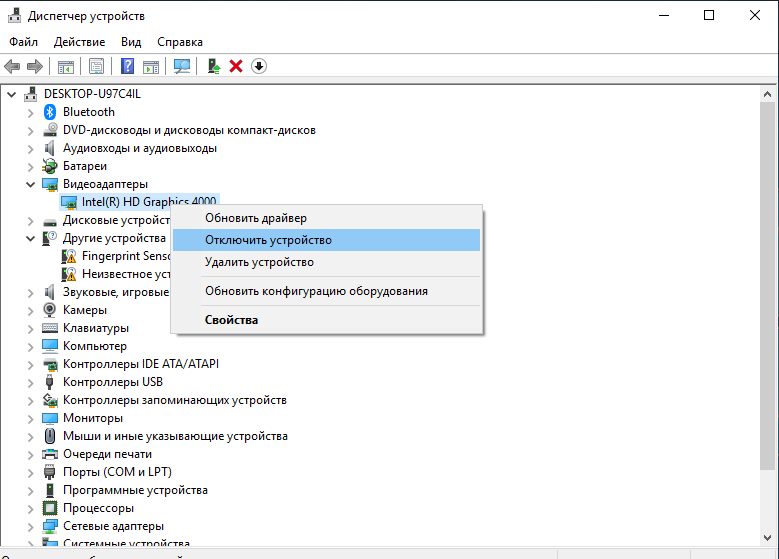The width and height of the screenshot is (779, 559).
Task: Expand the Bluetooth category
Action: coord(30,112)
